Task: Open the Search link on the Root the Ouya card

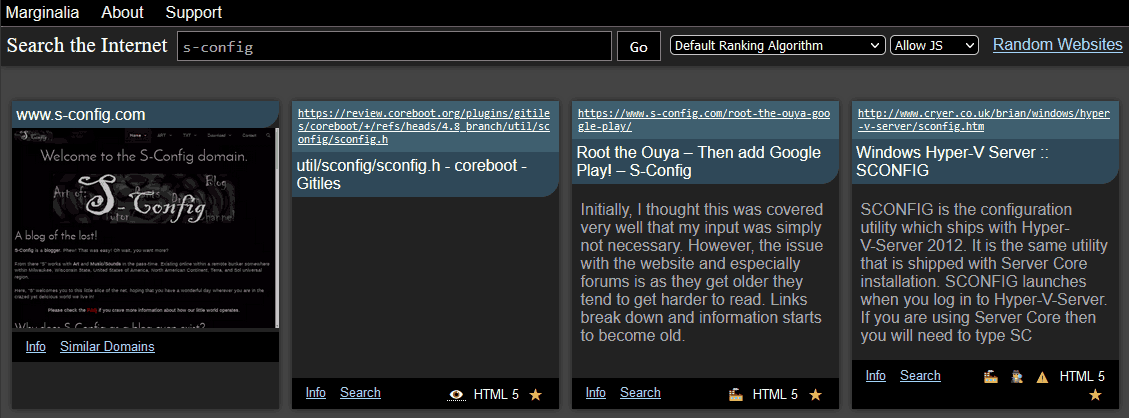Action: click(640, 392)
